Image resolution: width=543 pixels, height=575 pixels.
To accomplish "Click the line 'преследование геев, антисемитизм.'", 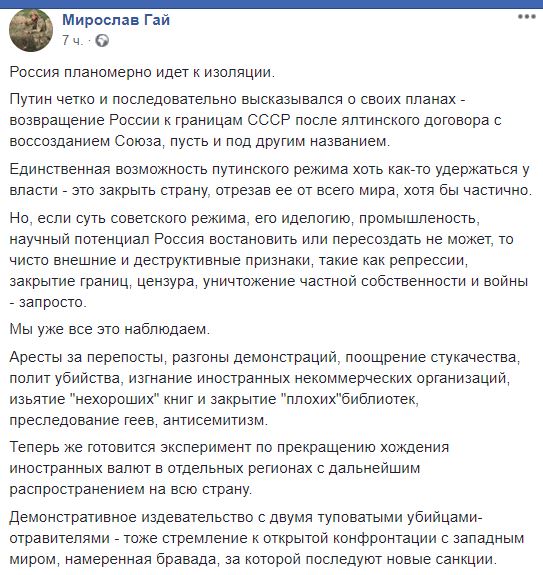I will 139,420.
